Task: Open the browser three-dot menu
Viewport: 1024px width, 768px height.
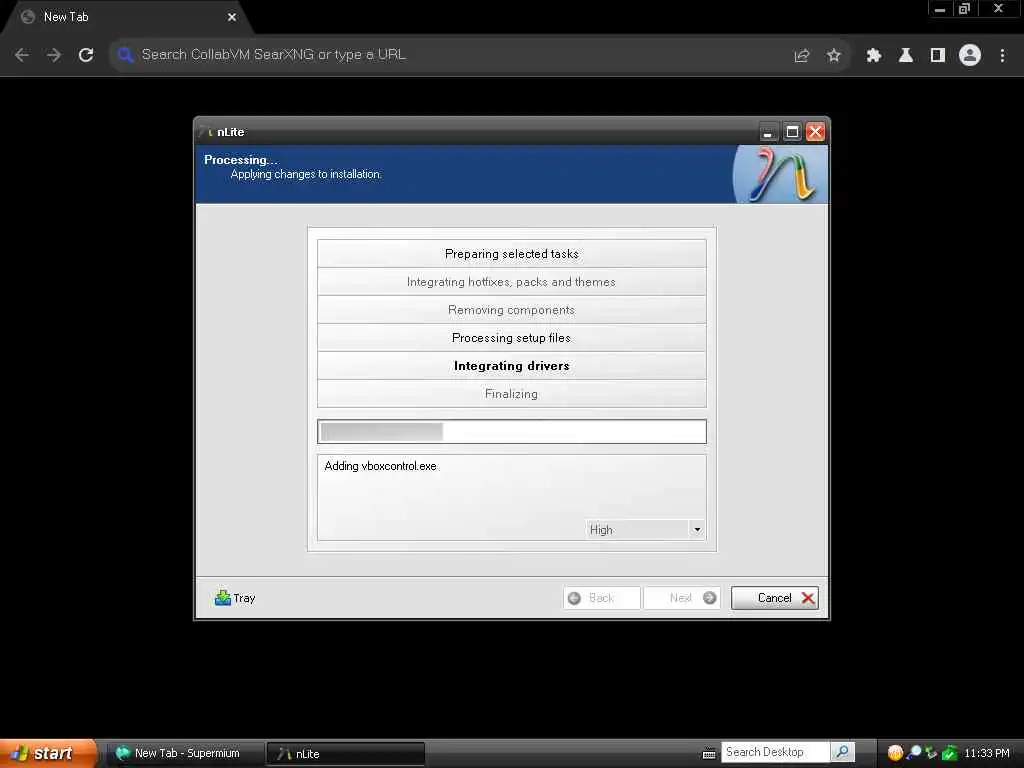Action: [x=1002, y=56]
